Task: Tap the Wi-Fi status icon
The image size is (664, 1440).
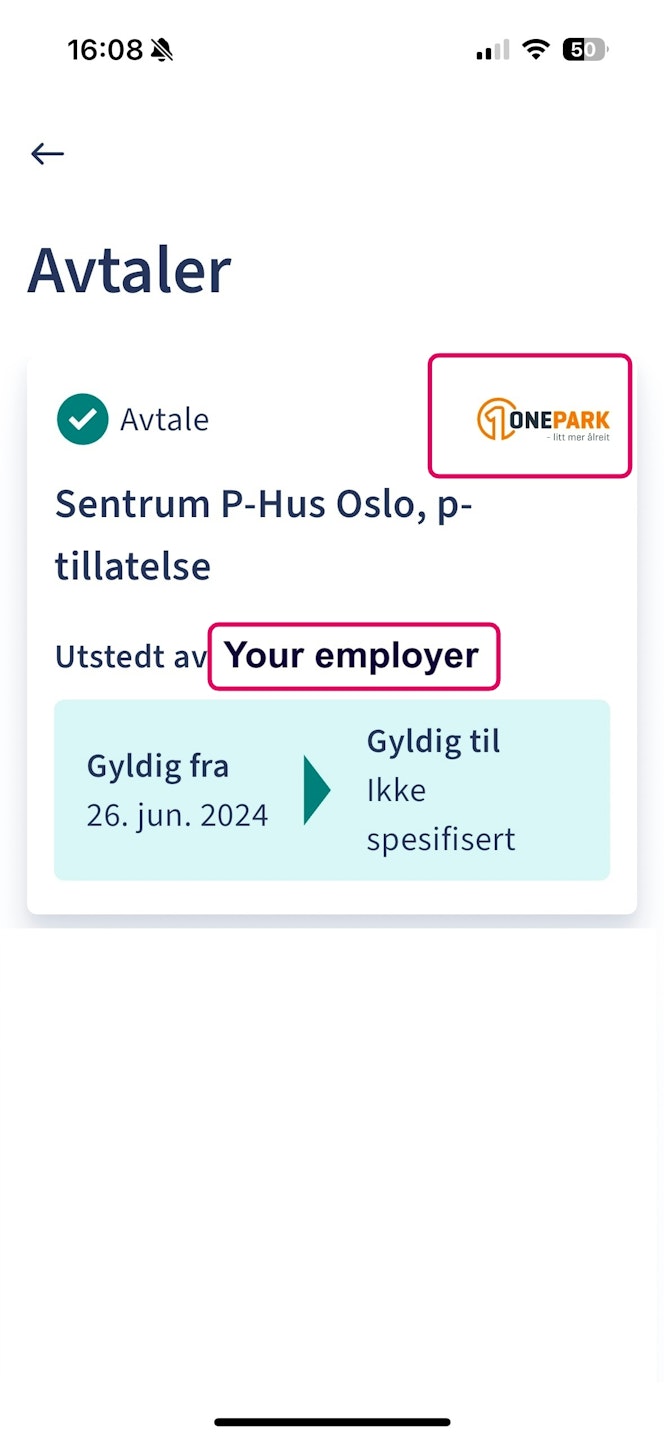Action: [x=537, y=50]
